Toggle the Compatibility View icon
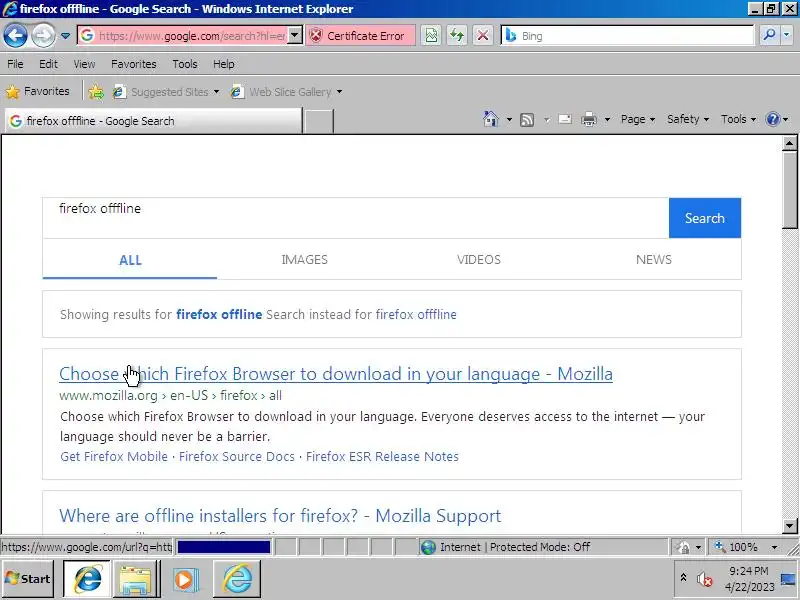 (431, 36)
